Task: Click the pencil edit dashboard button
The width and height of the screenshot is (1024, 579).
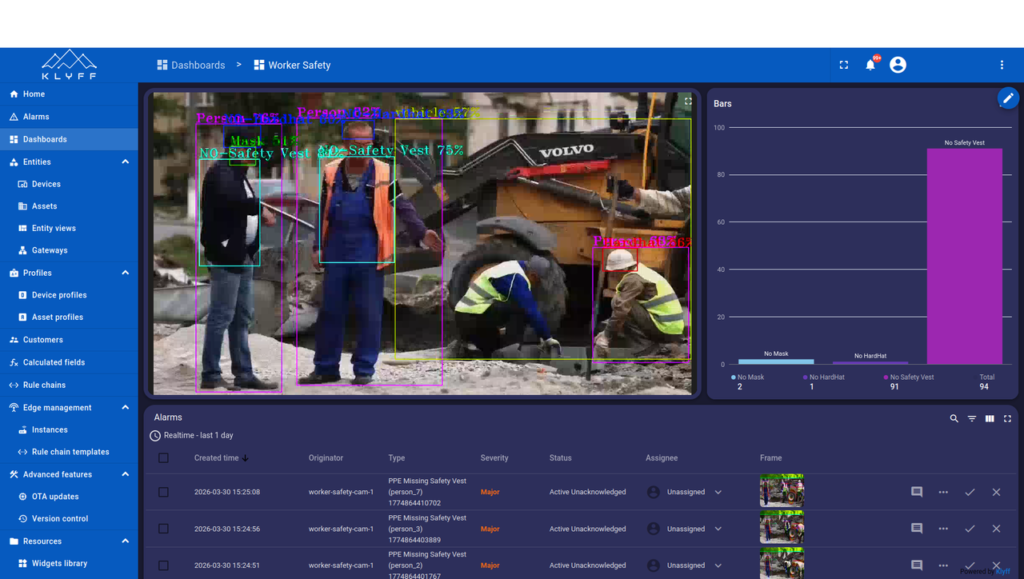Action: coord(1007,98)
